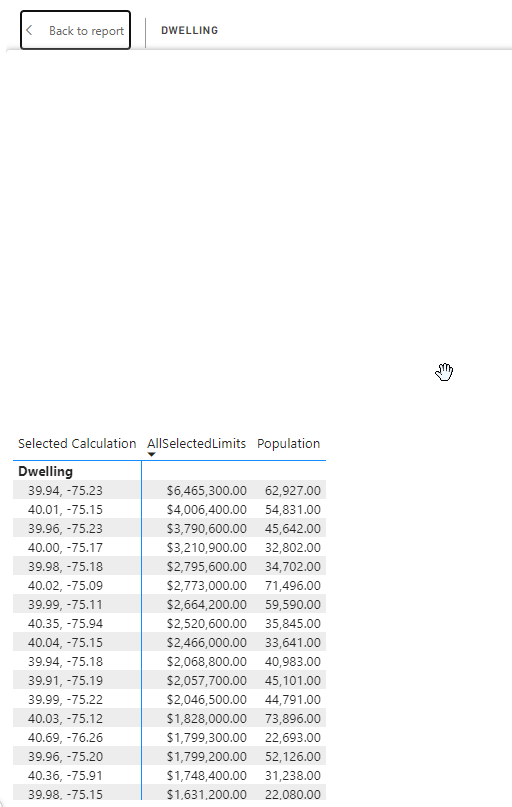Image resolution: width=512 pixels, height=807 pixels.
Task: Select the Dwelling group row
Action: [45, 471]
